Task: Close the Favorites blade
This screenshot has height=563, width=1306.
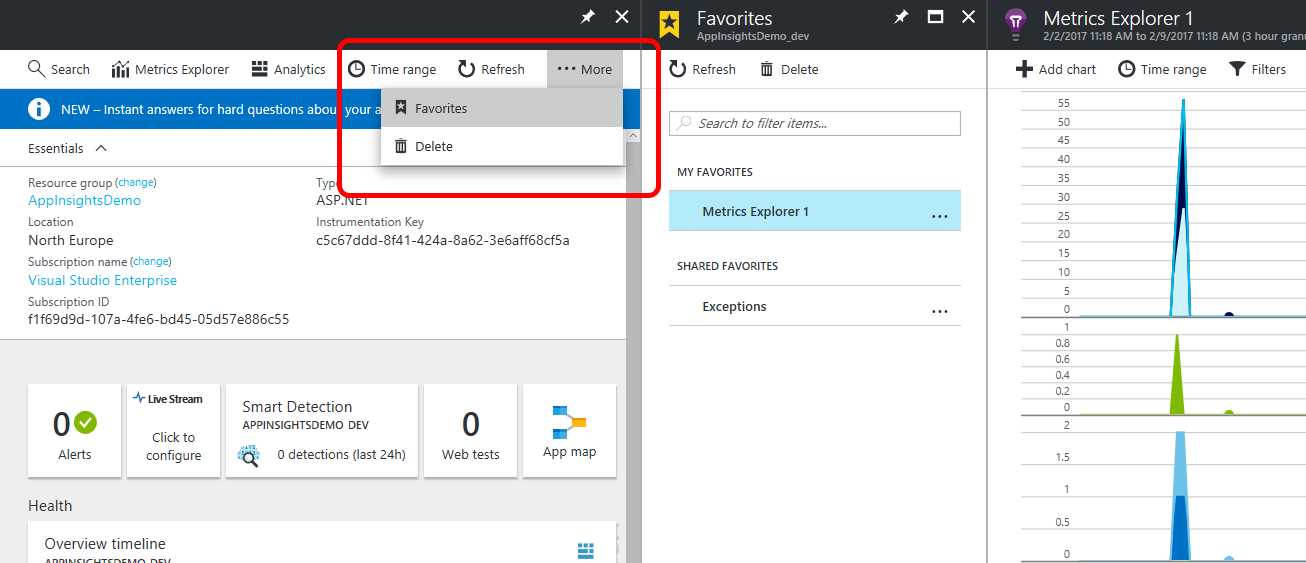Action: point(967,17)
